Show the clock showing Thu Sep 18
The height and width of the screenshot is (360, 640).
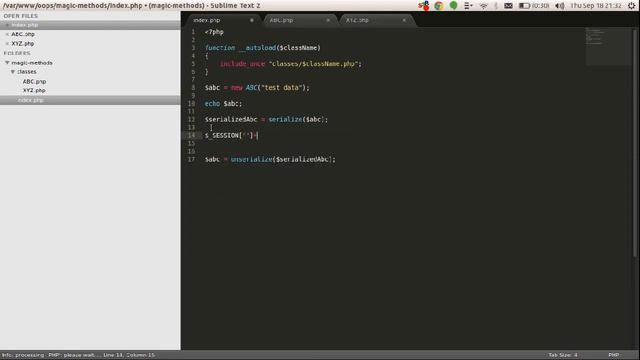[596, 6]
